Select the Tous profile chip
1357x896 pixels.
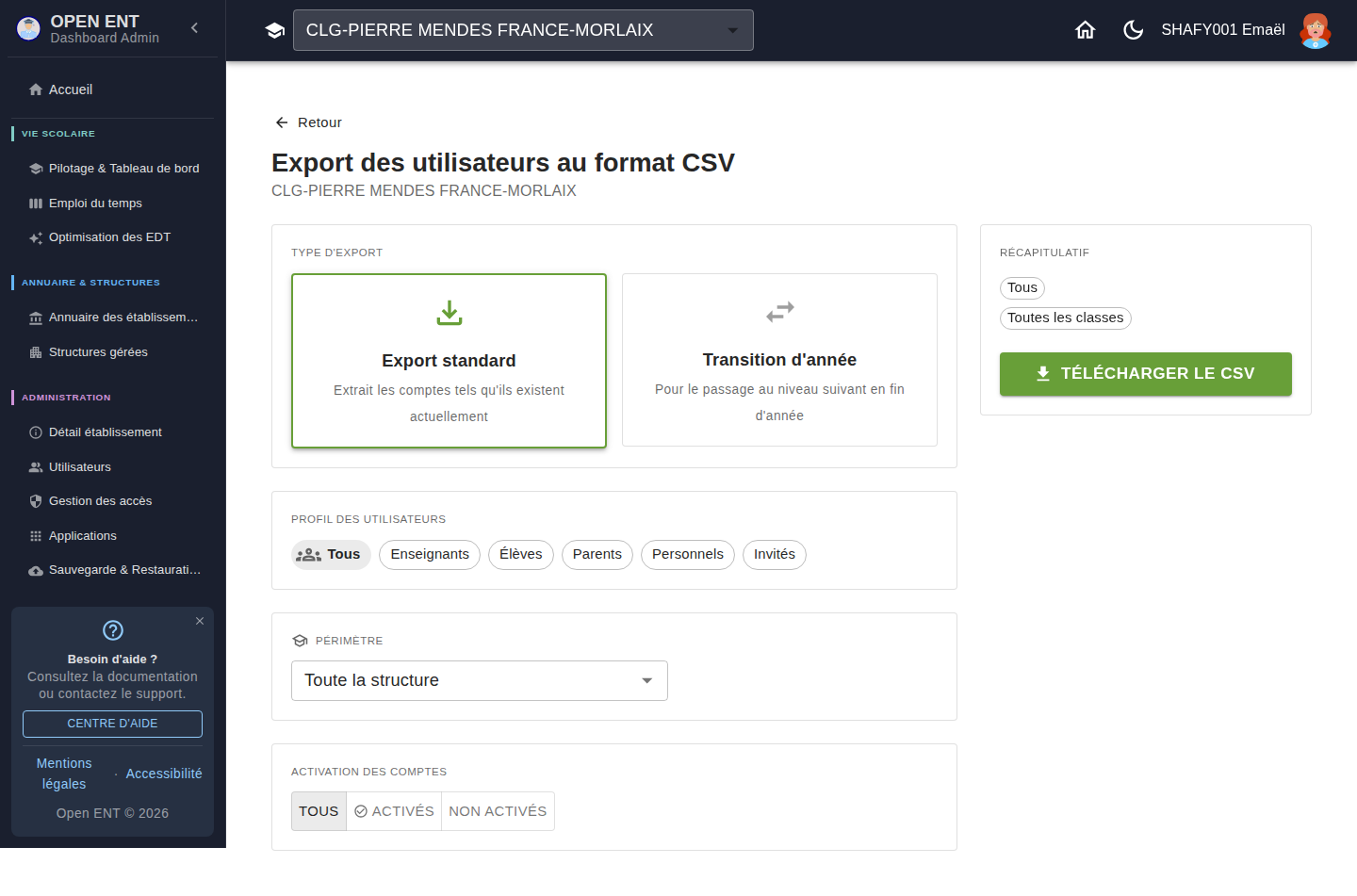[331, 555]
